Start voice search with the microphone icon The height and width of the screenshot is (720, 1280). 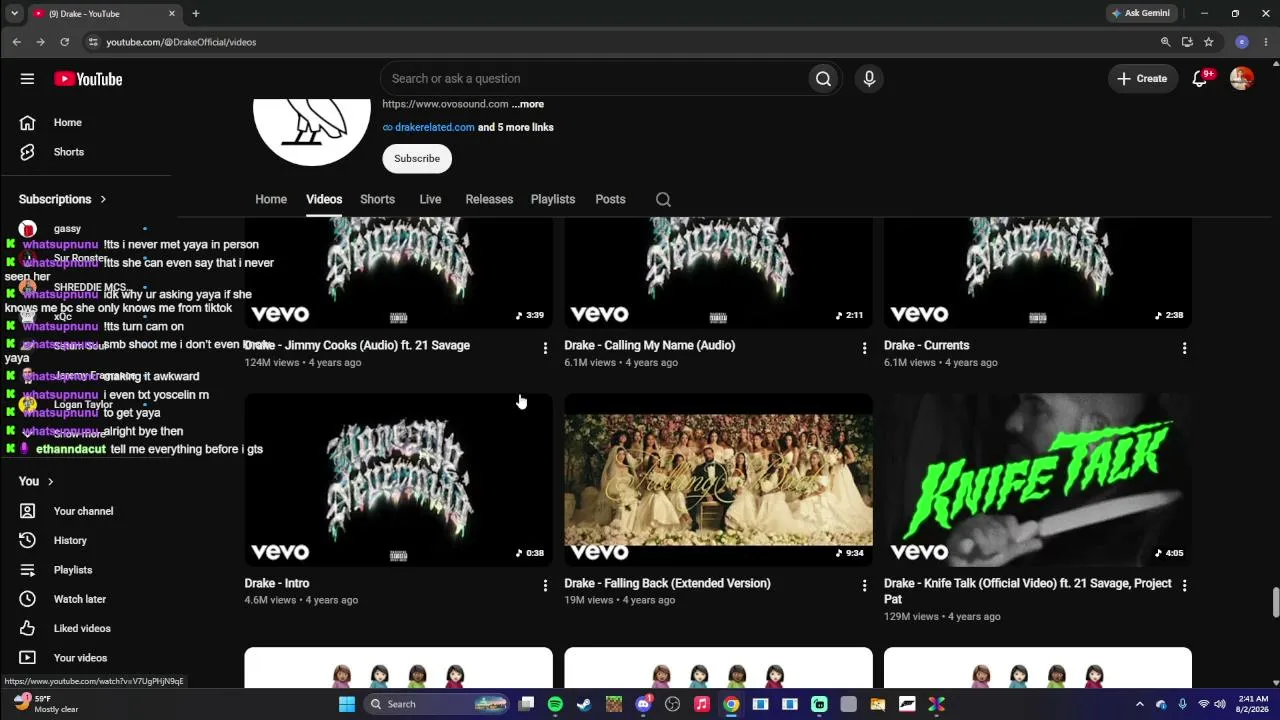[869, 79]
